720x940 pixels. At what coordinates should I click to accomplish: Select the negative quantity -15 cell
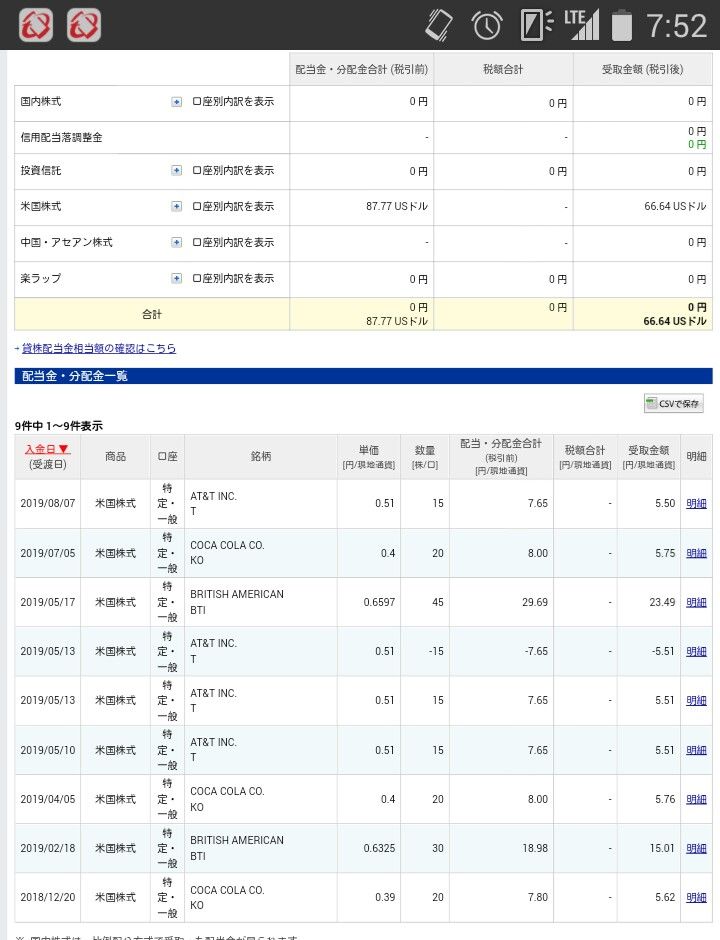[425, 652]
